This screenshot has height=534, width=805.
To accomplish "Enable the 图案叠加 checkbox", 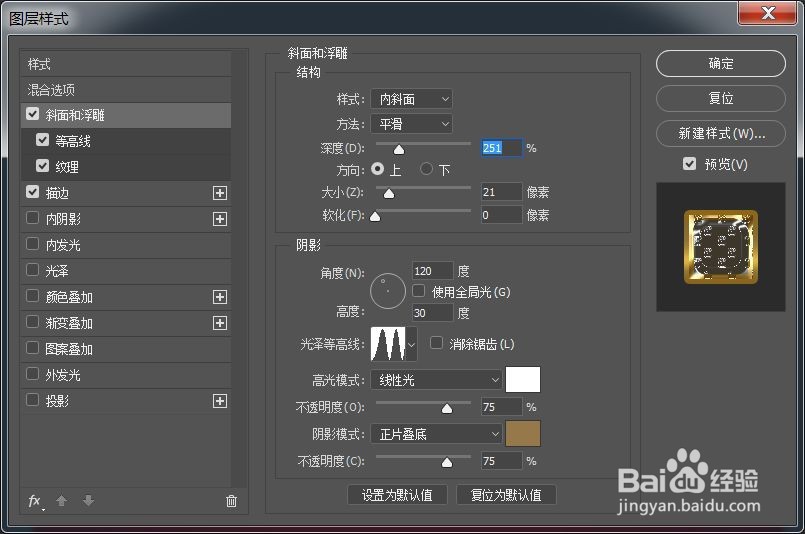I will click(32, 348).
